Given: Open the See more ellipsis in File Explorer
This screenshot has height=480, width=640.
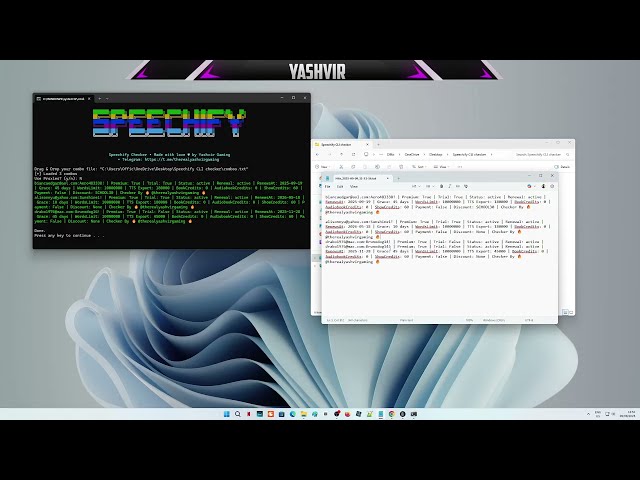Looking at the screenshot, I should pyautogui.click(x=460, y=167).
